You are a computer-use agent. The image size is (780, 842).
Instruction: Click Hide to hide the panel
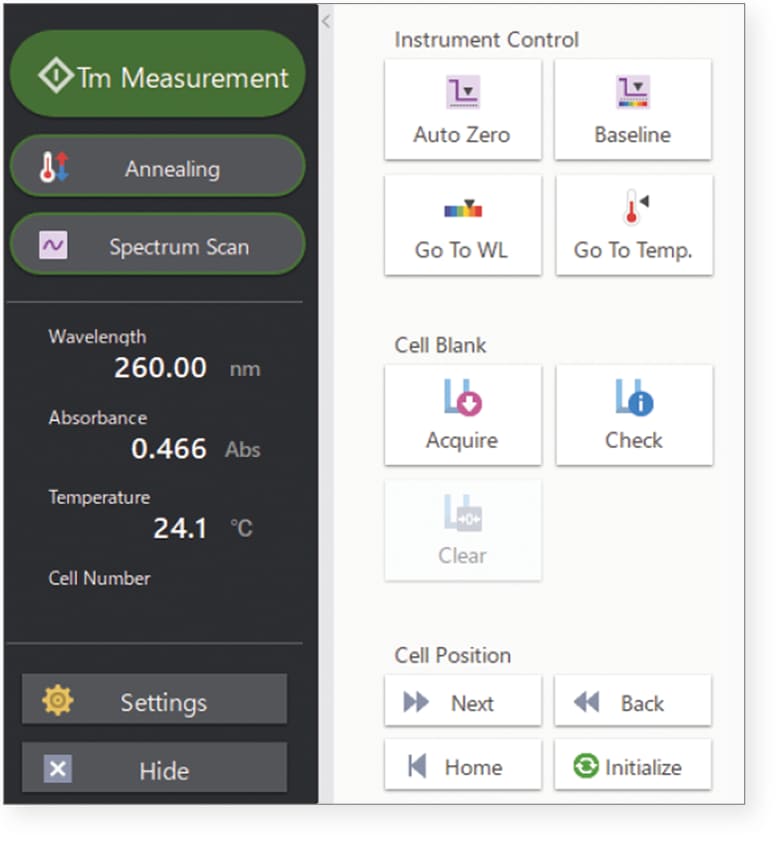pos(155,768)
